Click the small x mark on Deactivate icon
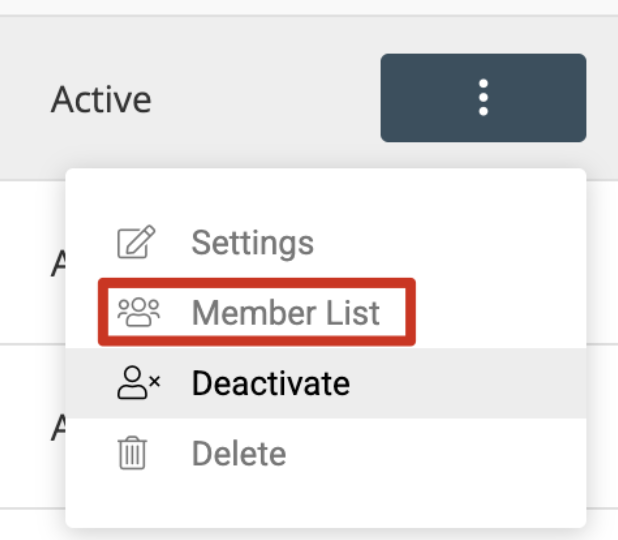The image size is (618, 540). [x=155, y=381]
